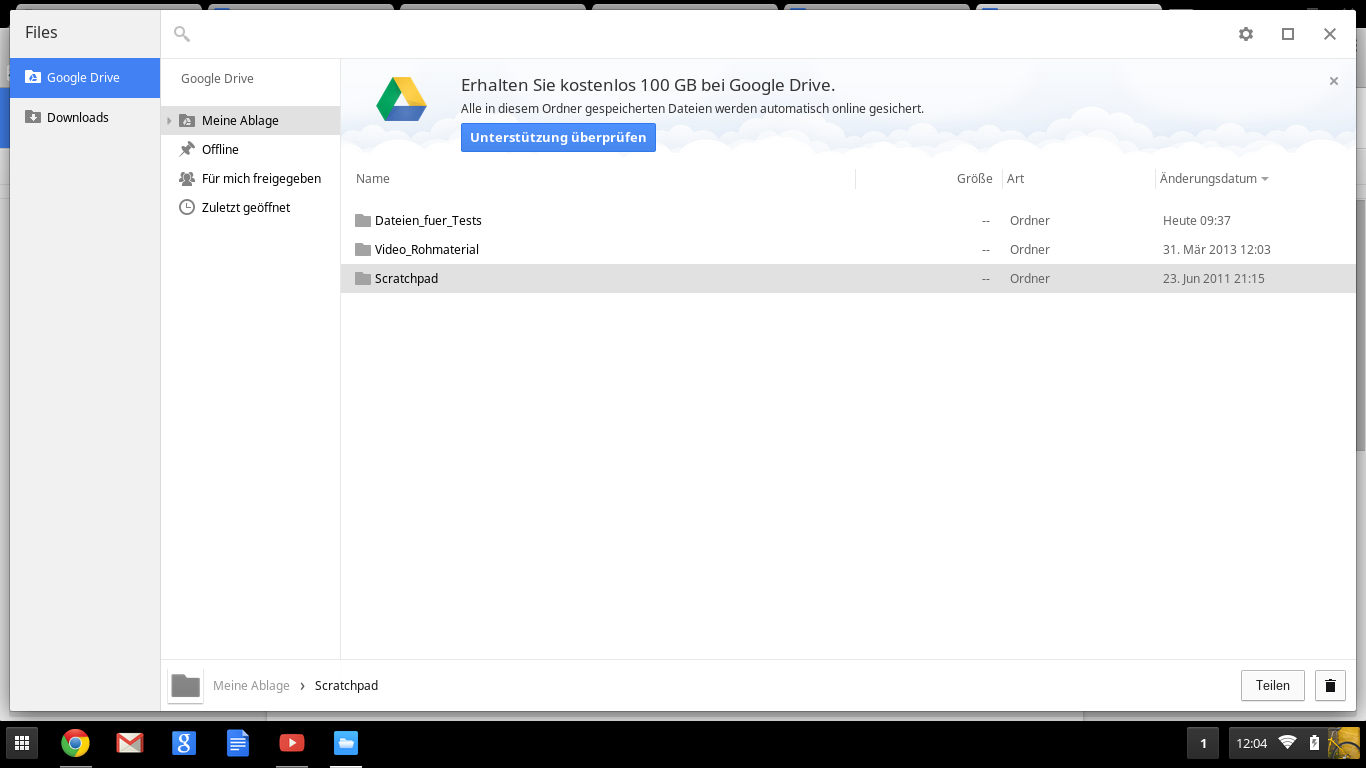Click the Scratchpad folder icon in file list
The width and height of the screenshot is (1366, 768).
(x=363, y=278)
